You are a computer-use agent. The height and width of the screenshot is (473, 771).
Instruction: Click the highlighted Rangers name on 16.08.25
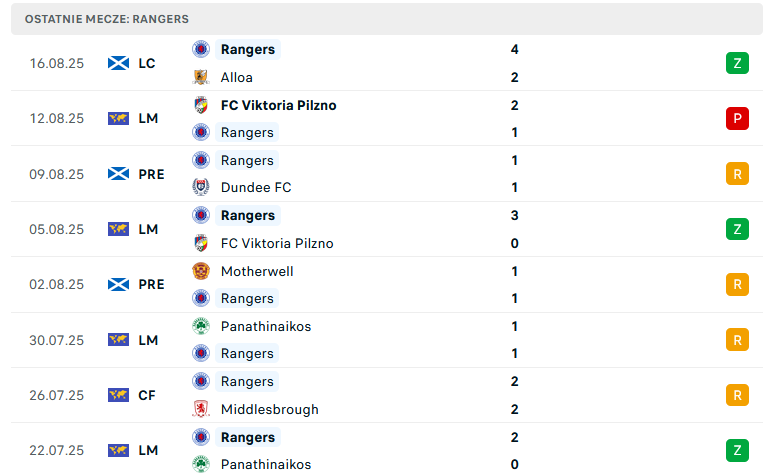248,50
